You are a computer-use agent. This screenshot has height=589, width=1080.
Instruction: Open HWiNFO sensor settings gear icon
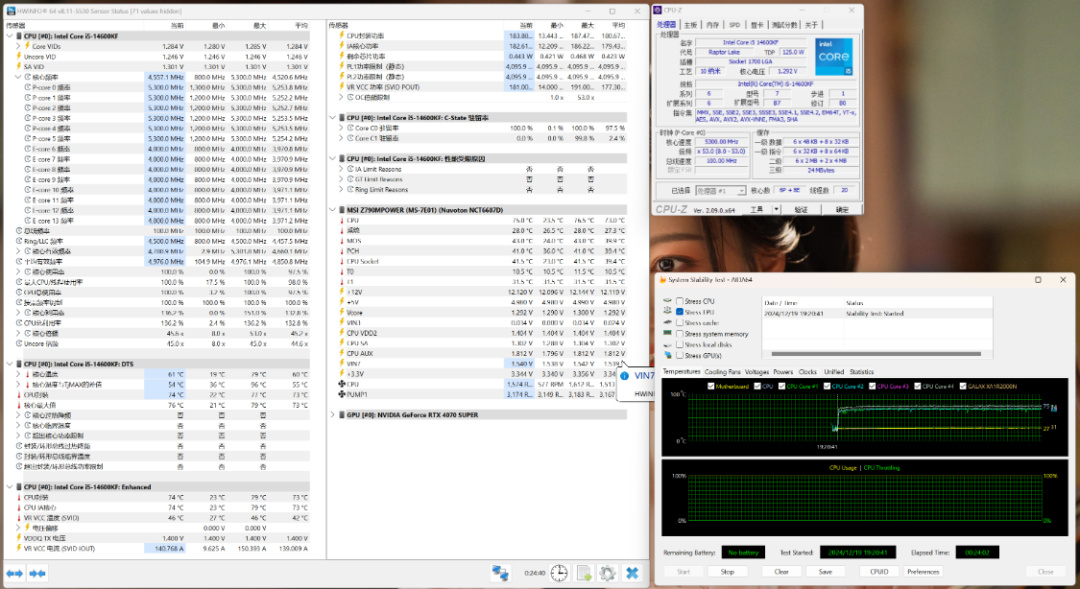pyautogui.click(x=607, y=573)
